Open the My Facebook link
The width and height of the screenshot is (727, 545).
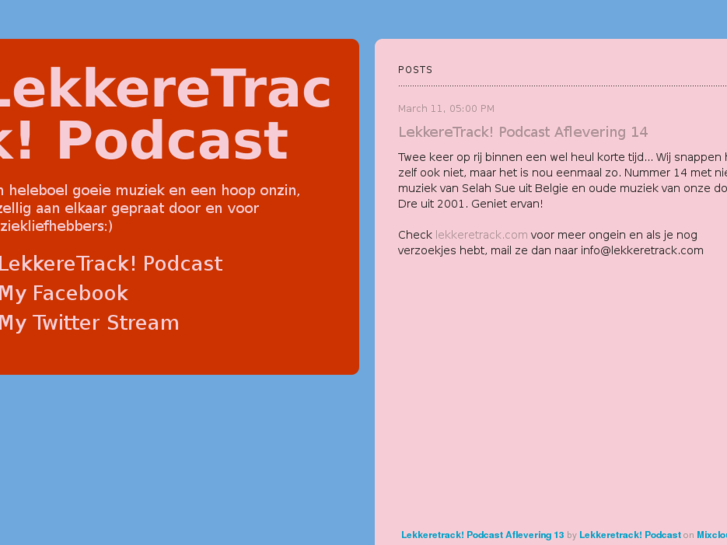[x=64, y=294]
